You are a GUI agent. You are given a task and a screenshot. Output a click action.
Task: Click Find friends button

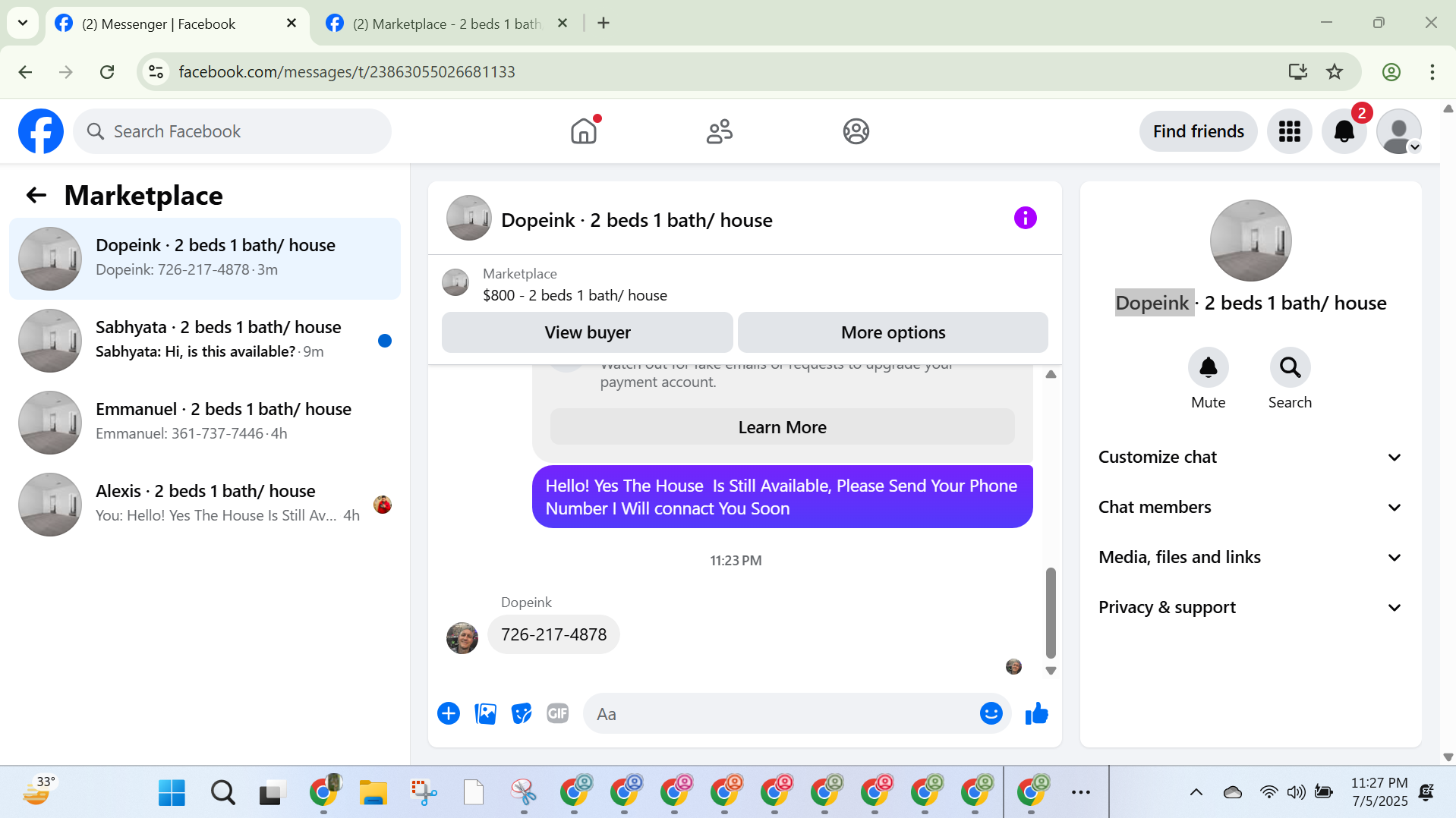click(x=1198, y=131)
